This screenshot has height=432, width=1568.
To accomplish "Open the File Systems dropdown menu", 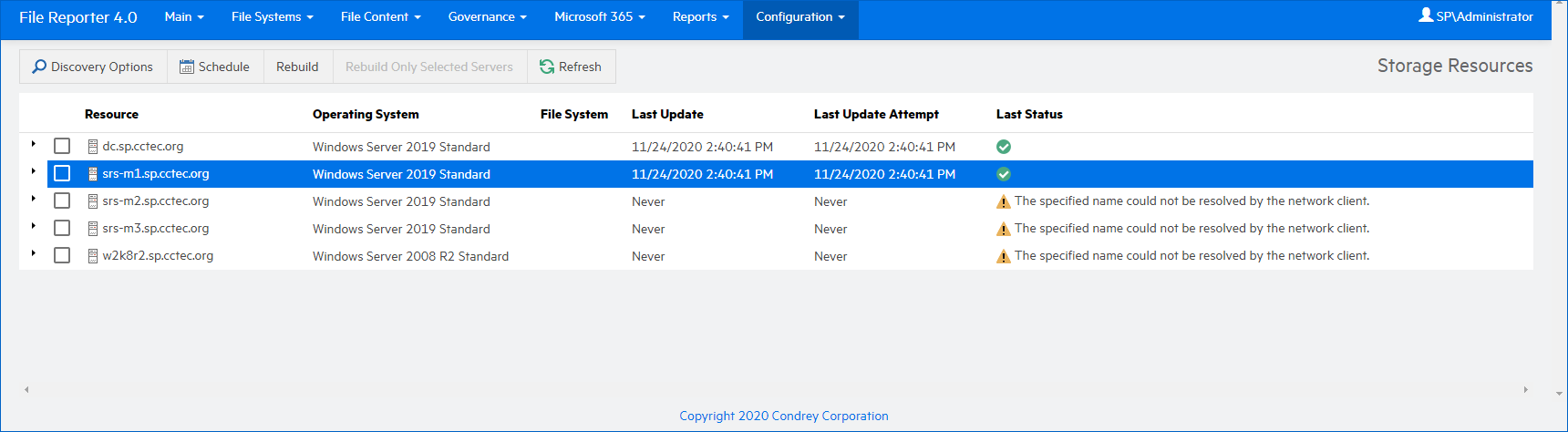I will [x=272, y=17].
